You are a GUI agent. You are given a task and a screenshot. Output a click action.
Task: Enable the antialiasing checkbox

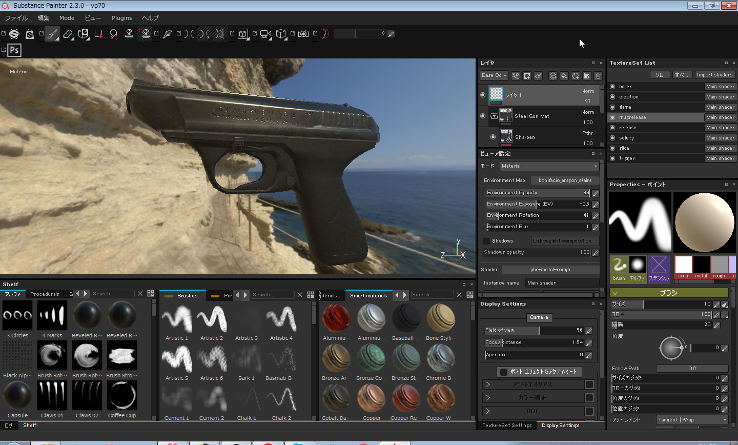click(589, 384)
